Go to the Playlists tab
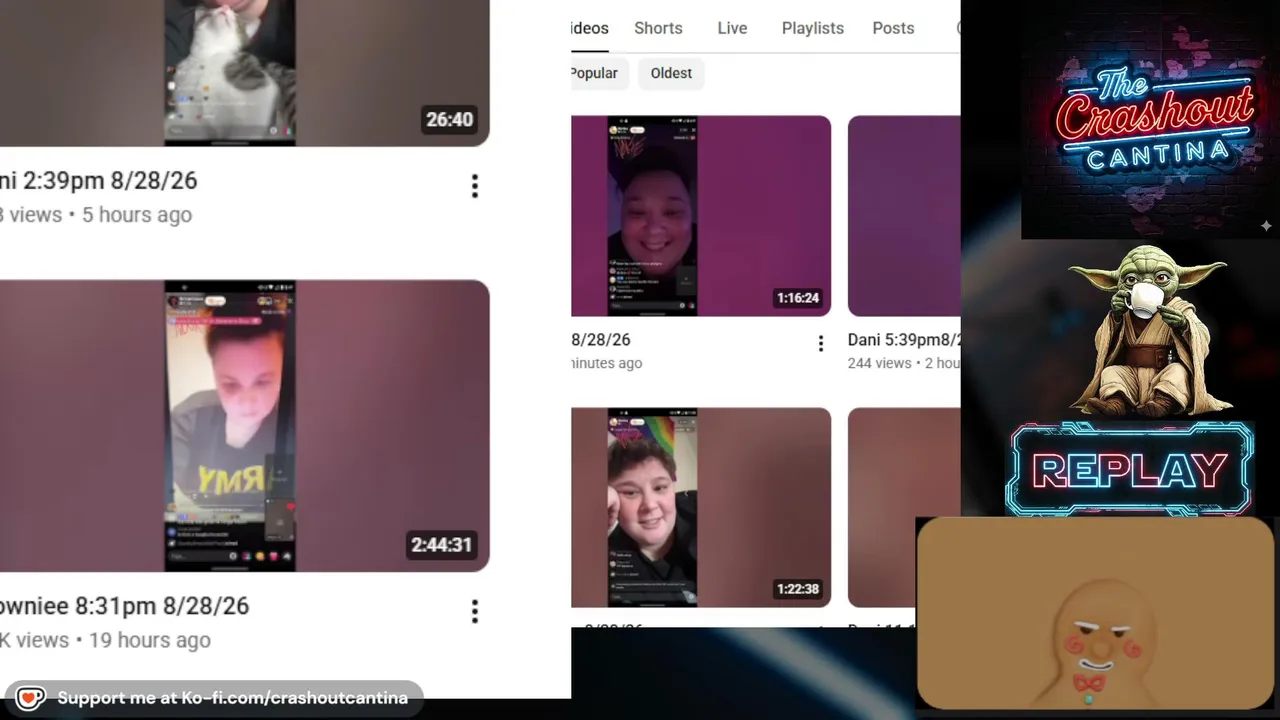1280x720 pixels. point(813,28)
